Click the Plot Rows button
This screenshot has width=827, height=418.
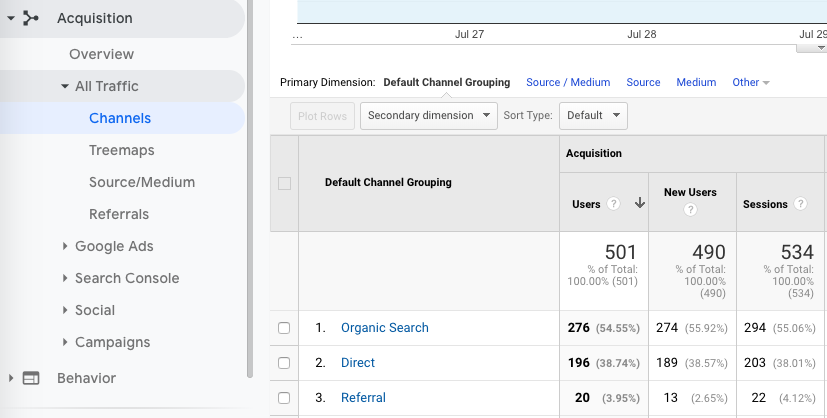[322, 116]
